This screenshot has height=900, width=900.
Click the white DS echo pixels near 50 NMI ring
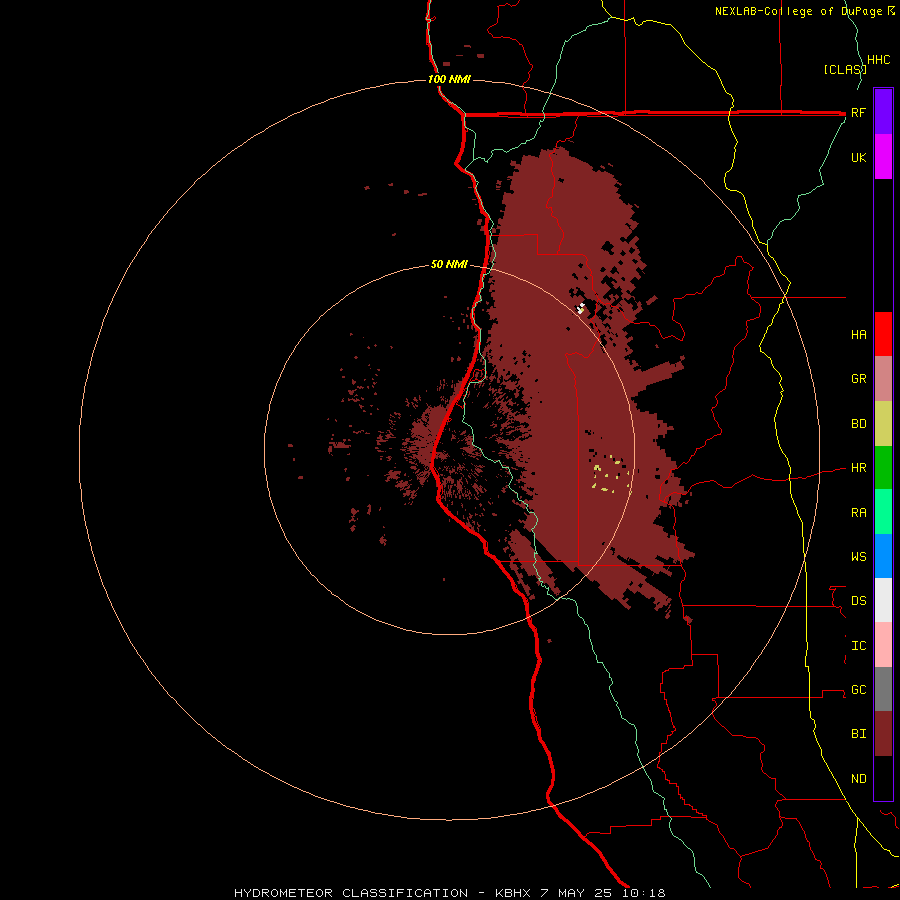(x=581, y=308)
